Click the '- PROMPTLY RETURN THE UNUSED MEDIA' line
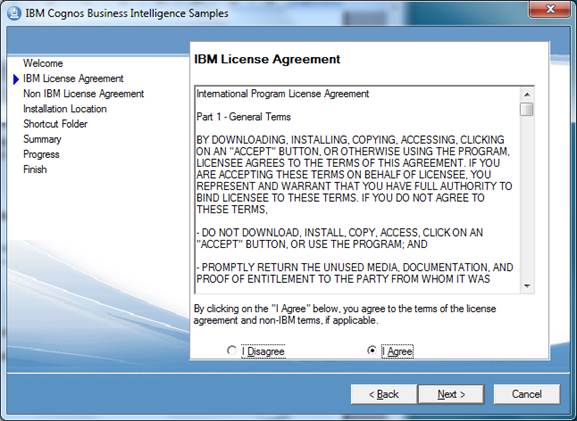This screenshot has height=421, width=577. pyautogui.click(x=355, y=268)
